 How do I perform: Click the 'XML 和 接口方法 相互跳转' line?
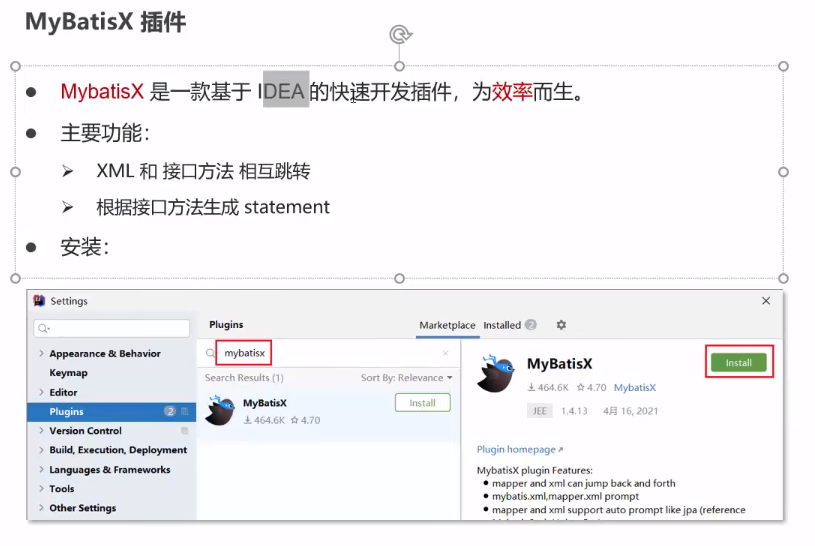click(x=203, y=171)
